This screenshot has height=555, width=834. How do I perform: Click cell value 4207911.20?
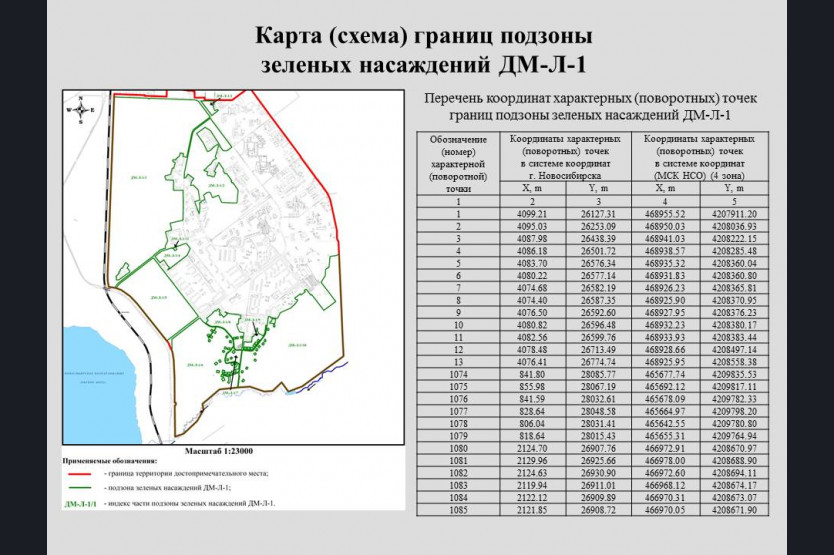coord(734,214)
